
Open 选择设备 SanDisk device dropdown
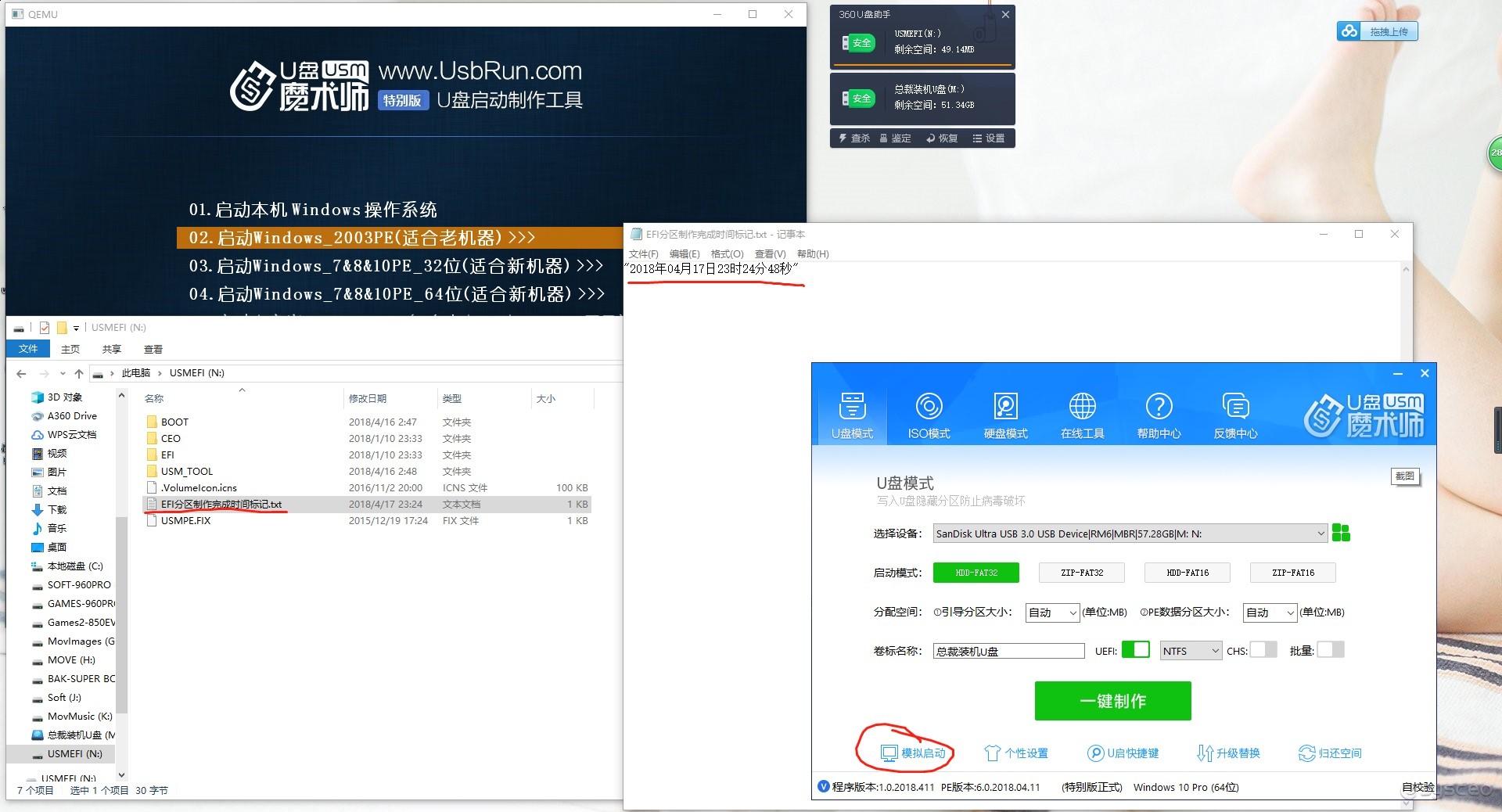coord(1130,534)
